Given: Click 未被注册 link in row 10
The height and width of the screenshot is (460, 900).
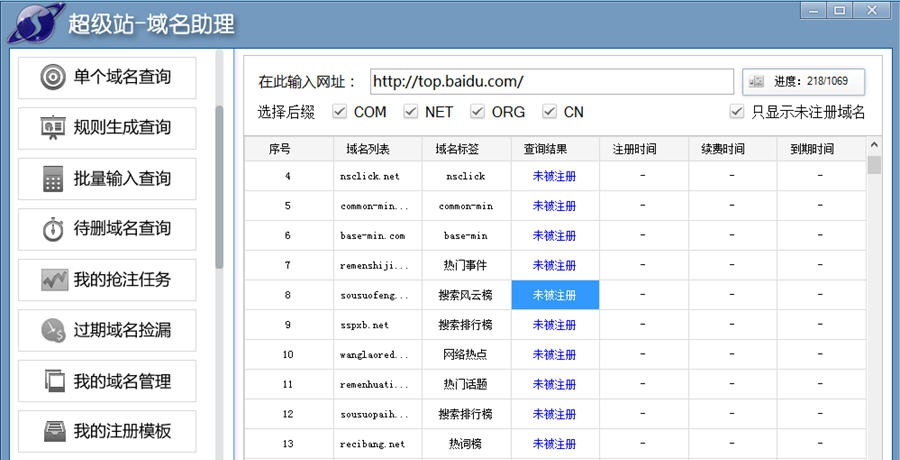Looking at the screenshot, I should (x=554, y=354).
